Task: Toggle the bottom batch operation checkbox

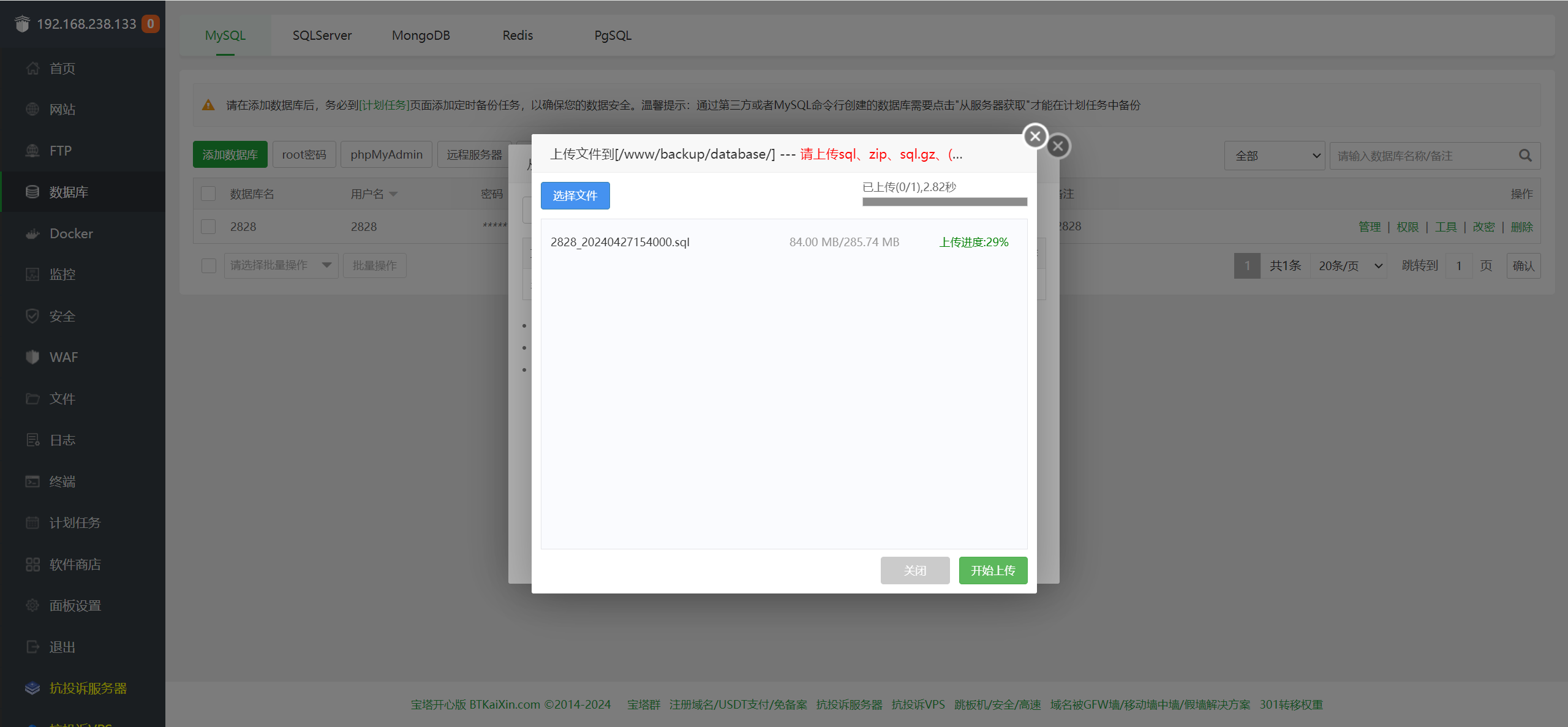Action: [x=208, y=265]
